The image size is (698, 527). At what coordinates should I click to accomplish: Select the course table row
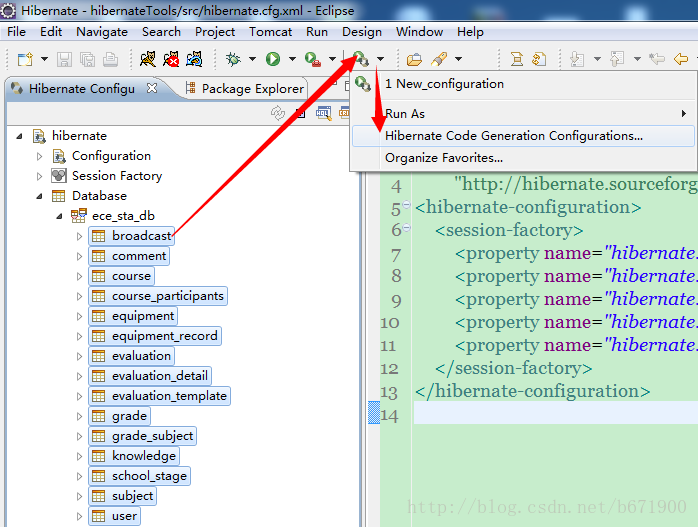click(122, 276)
